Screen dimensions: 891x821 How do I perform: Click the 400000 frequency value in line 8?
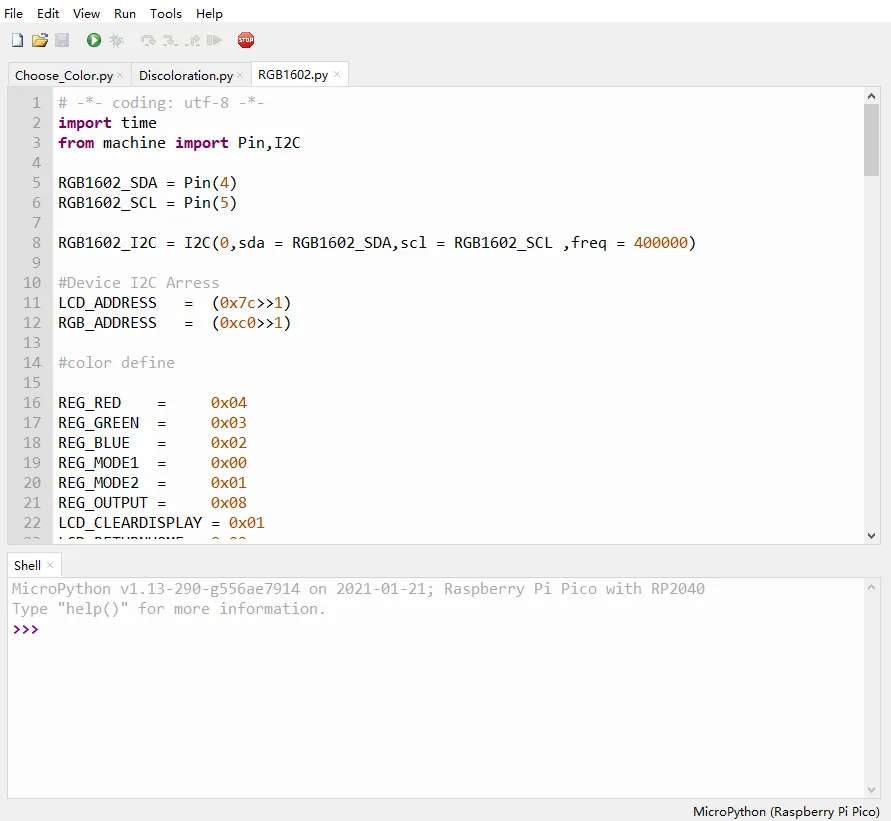(660, 243)
